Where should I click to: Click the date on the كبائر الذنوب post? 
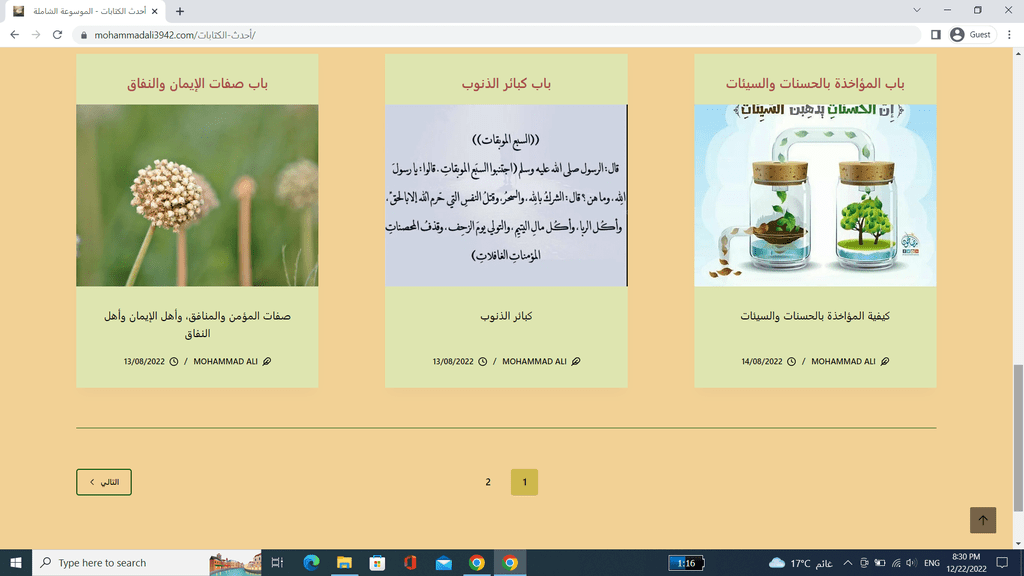tap(453, 361)
